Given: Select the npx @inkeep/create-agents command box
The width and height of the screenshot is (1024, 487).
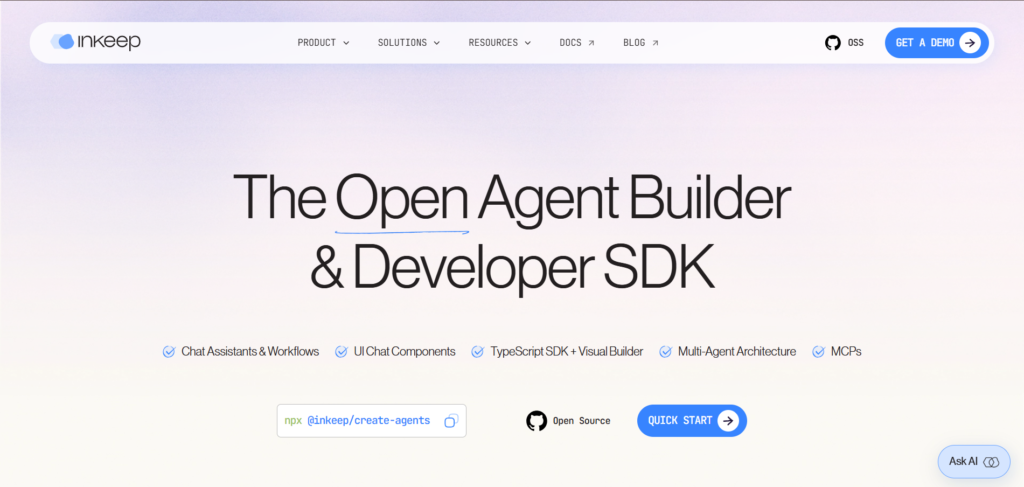Looking at the screenshot, I should 372,421.
